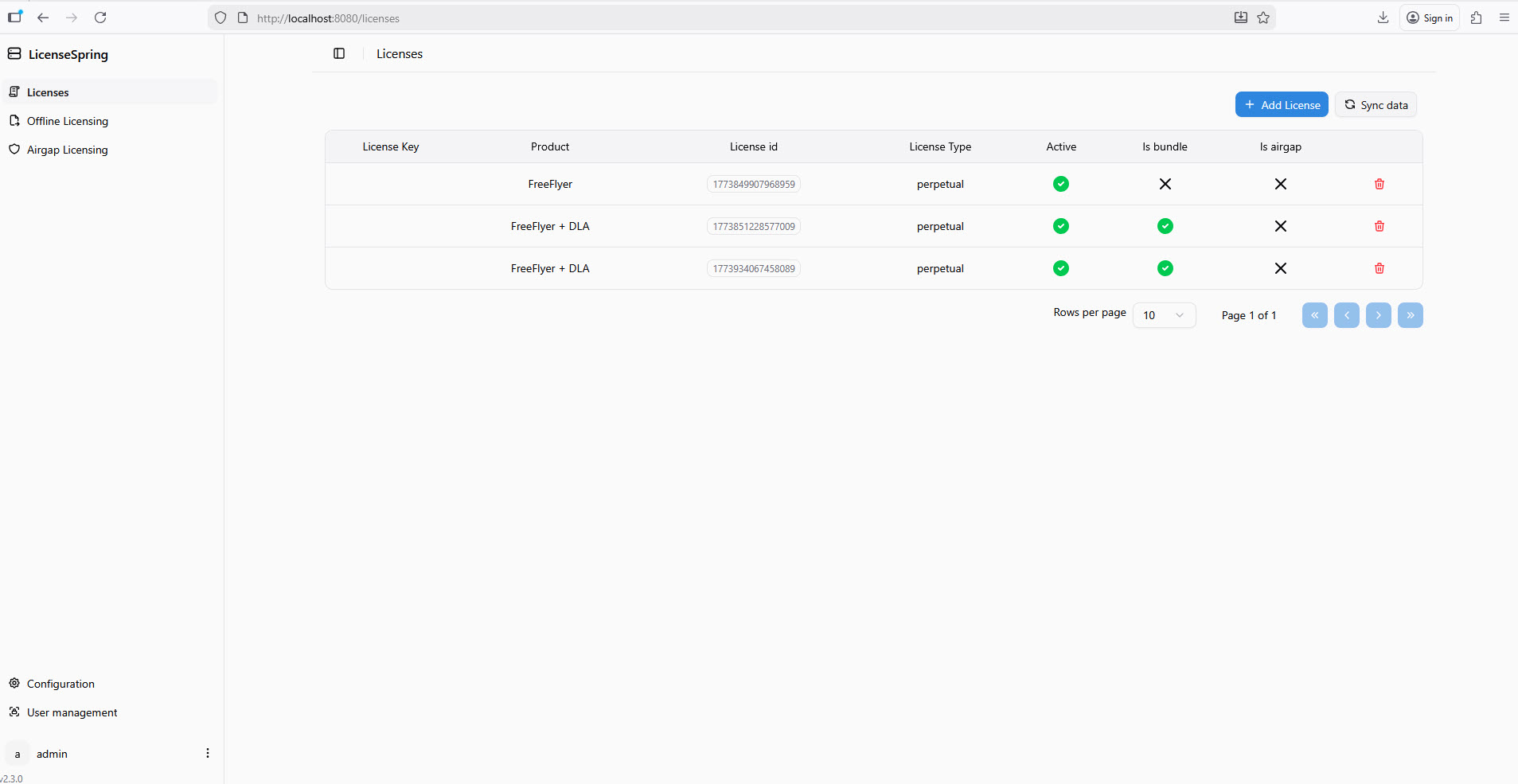Viewport: 1518px width, 784px height.
Task: Go to the last page
Action: coord(1410,315)
